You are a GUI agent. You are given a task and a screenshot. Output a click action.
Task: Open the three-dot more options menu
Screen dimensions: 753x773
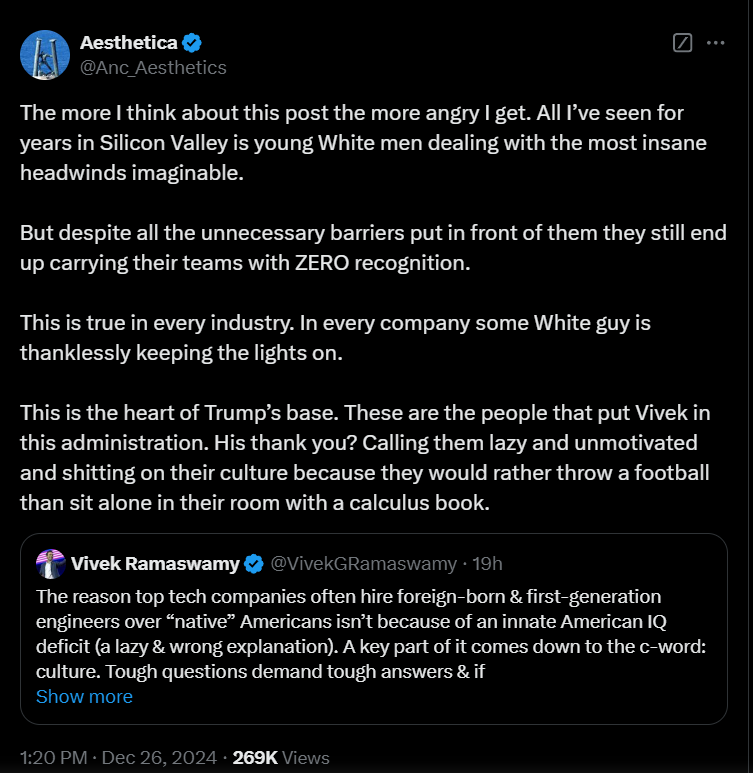point(715,43)
